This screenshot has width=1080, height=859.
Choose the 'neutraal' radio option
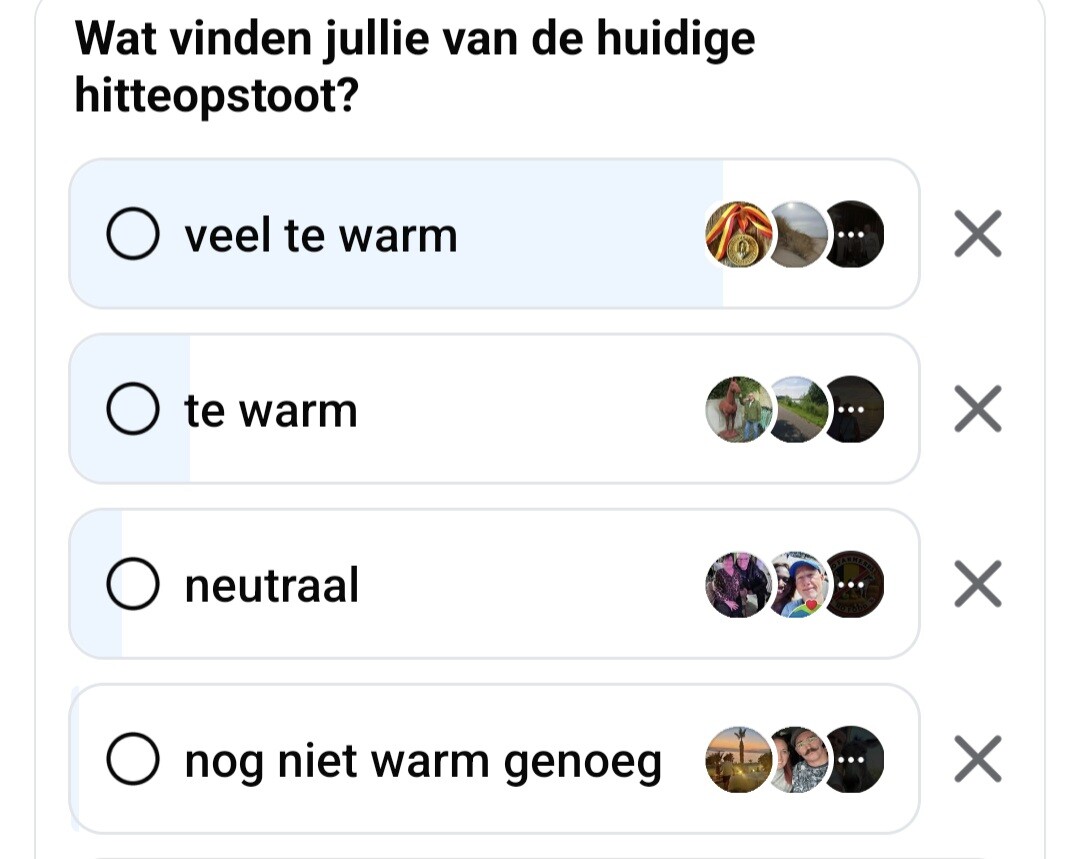(x=133, y=585)
